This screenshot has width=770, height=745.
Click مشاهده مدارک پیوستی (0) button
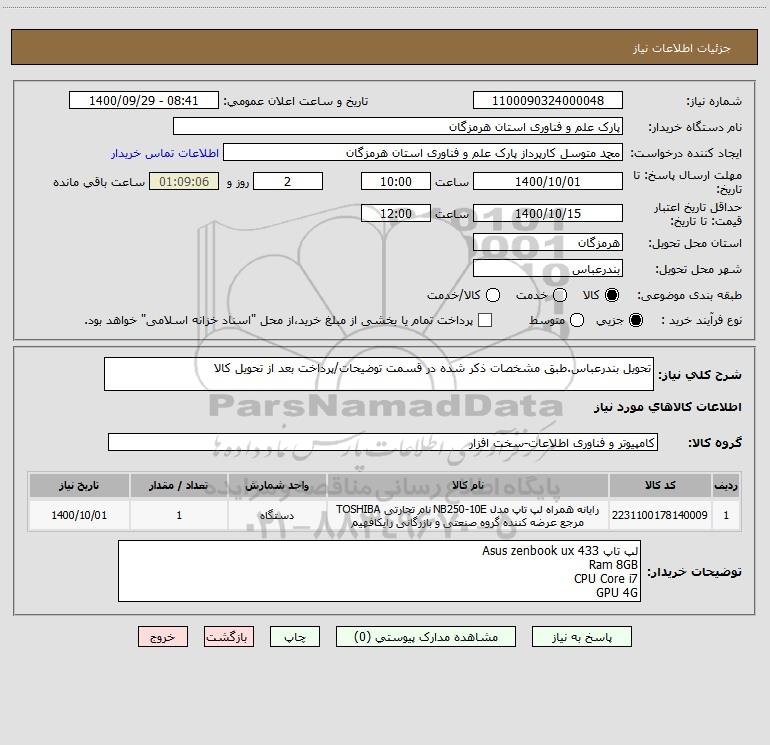pos(426,637)
